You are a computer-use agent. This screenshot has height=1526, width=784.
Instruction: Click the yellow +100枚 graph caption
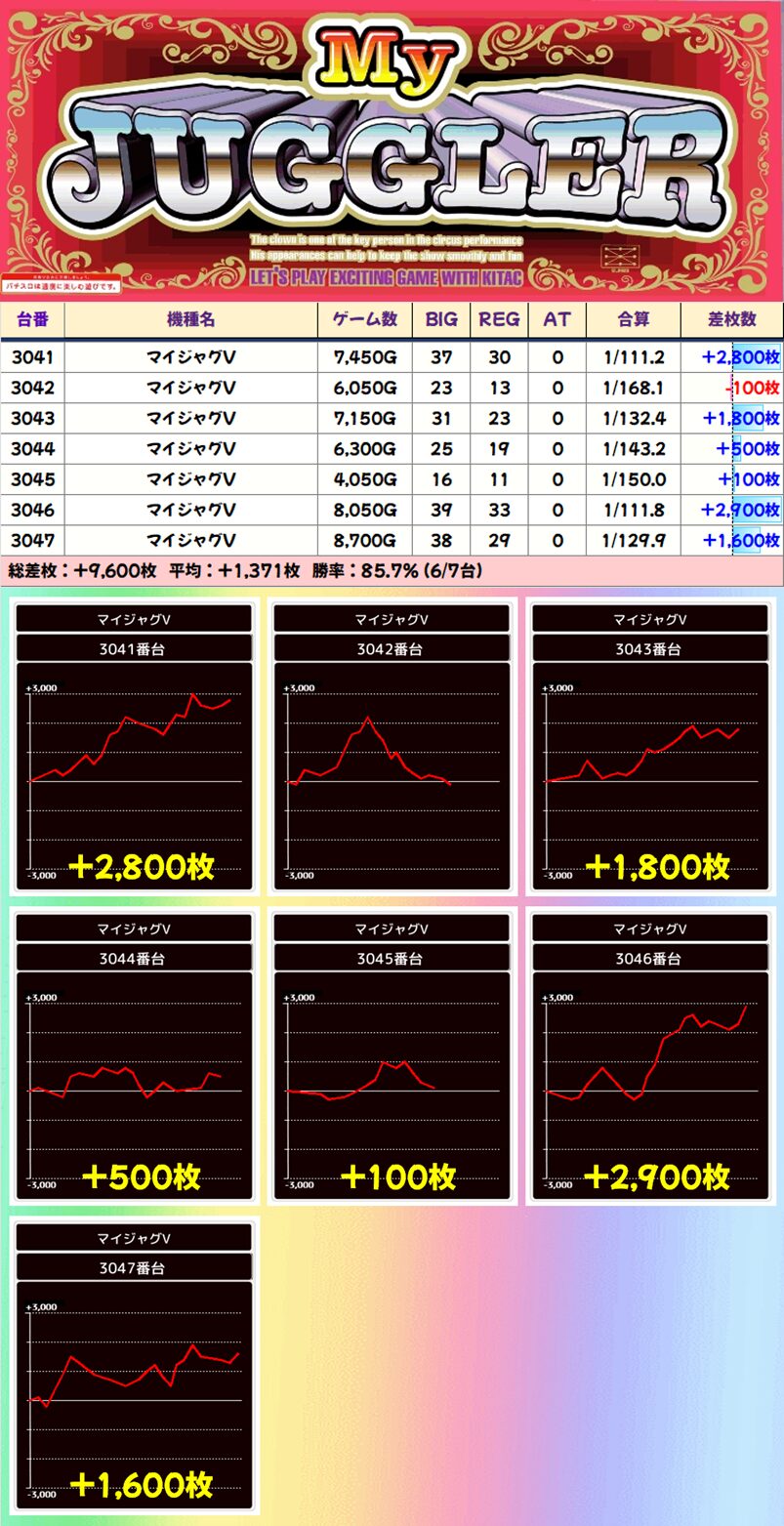(x=398, y=1176)
